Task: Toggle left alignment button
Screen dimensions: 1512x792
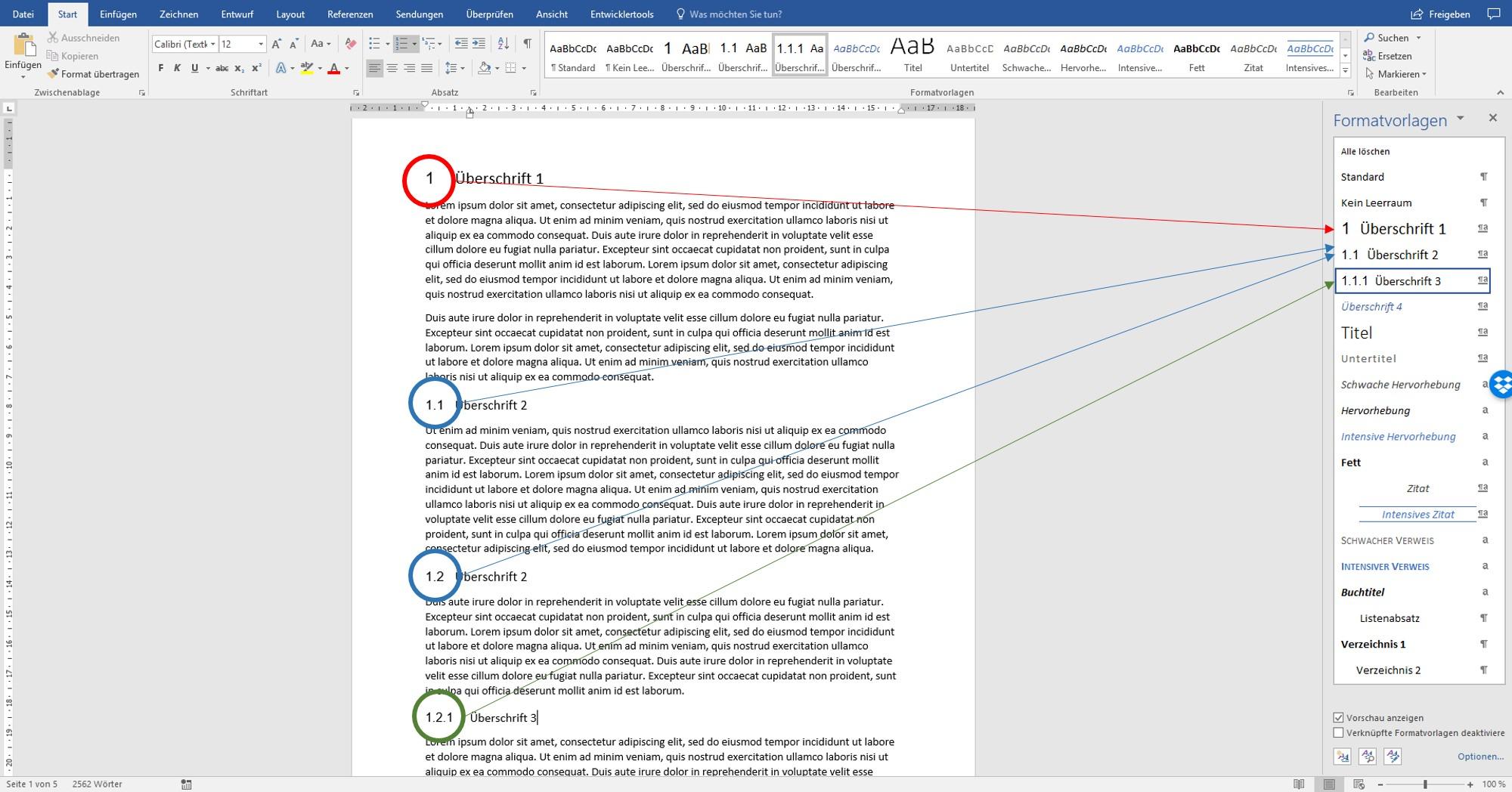Action: click(375, 68)
